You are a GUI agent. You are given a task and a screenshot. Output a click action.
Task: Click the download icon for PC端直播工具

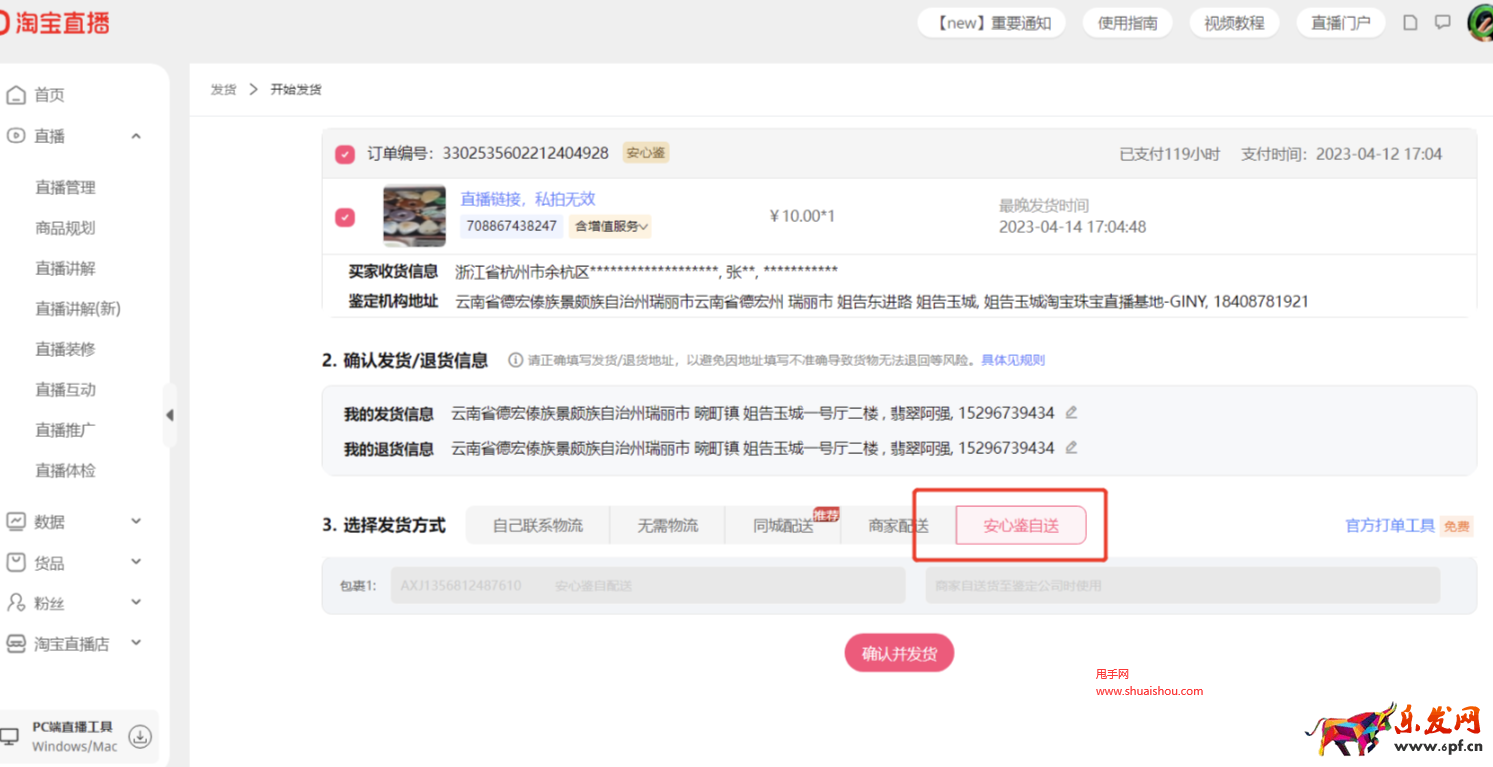coord(141,737)
